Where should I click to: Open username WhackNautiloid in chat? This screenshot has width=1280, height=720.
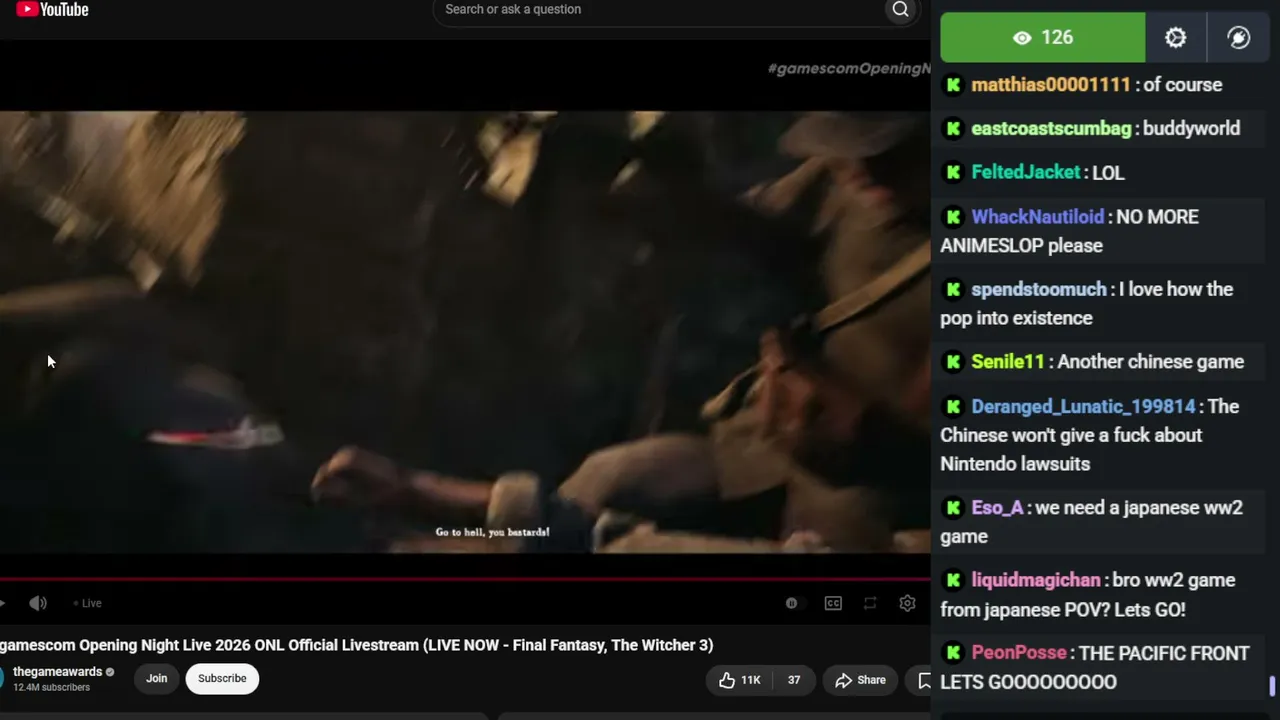1038,217
